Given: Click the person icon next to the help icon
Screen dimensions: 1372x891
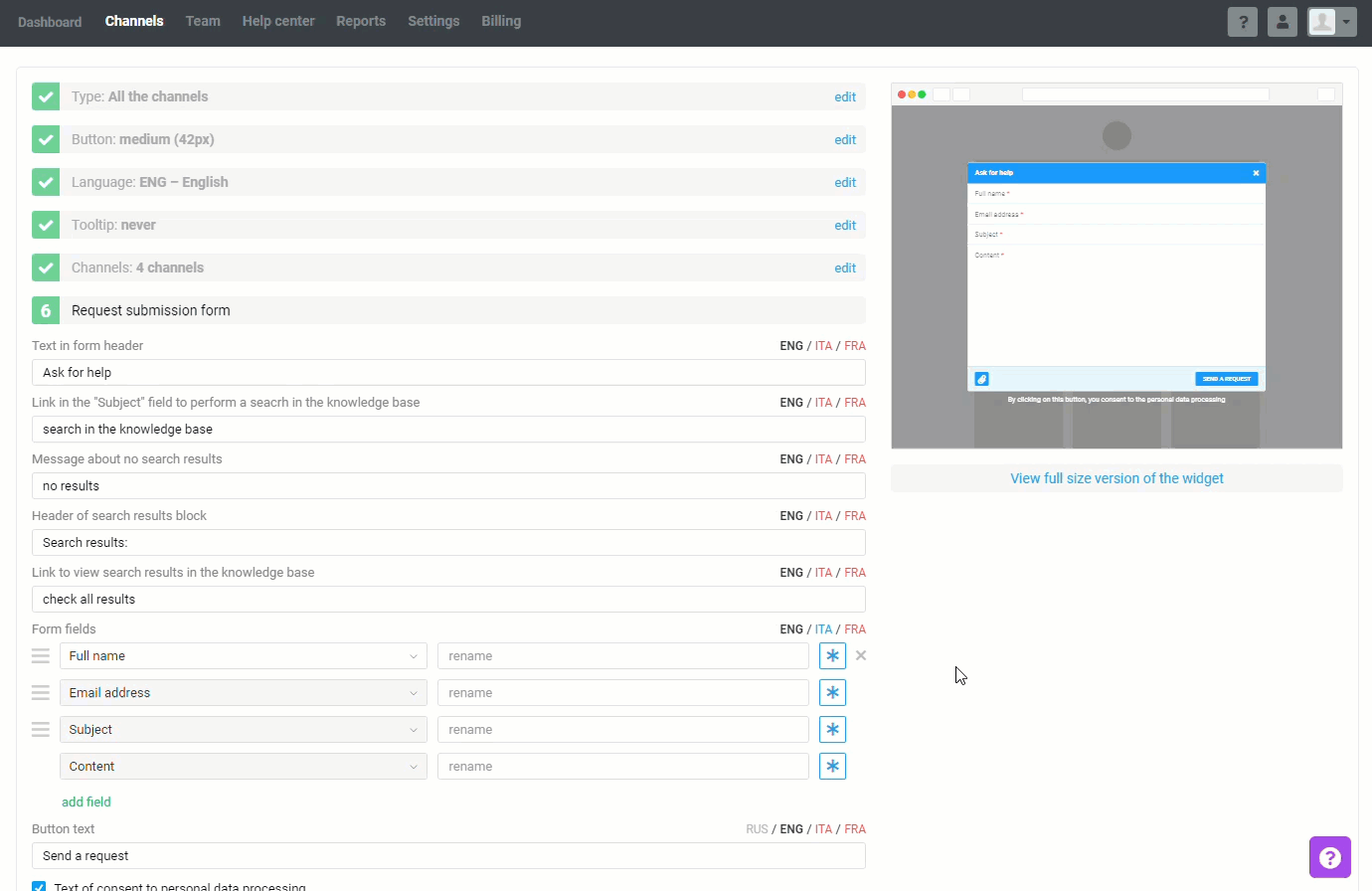Looking at the screenshot, I should (1282, 21).
